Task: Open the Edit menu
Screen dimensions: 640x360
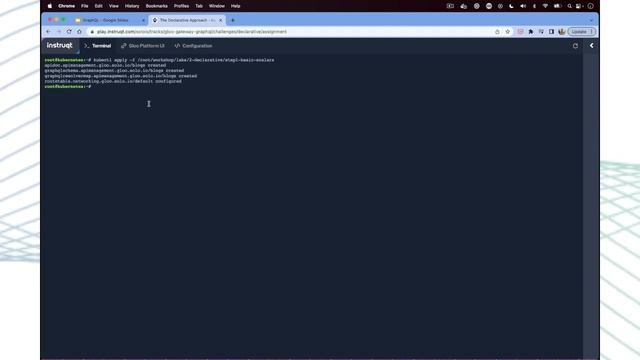Action: click(98, 6)
